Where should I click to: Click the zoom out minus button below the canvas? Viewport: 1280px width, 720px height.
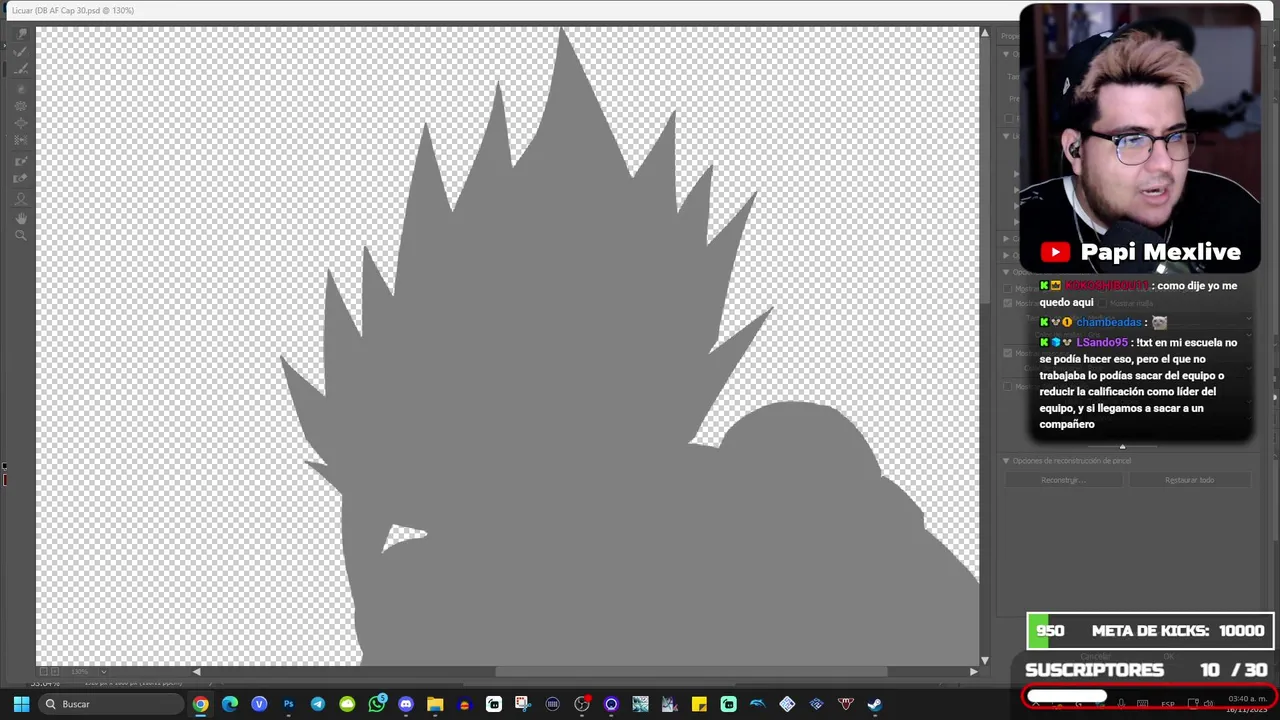[x=42, y=671]
